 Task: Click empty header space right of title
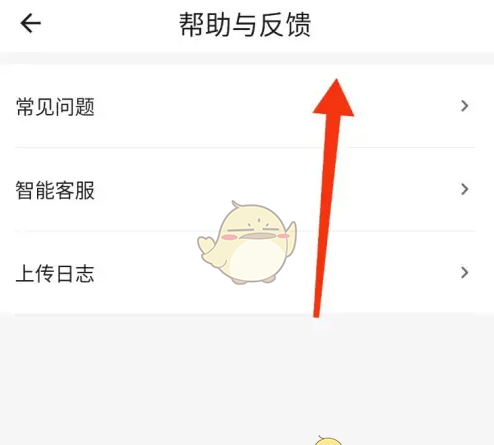(x=400, y=24)
